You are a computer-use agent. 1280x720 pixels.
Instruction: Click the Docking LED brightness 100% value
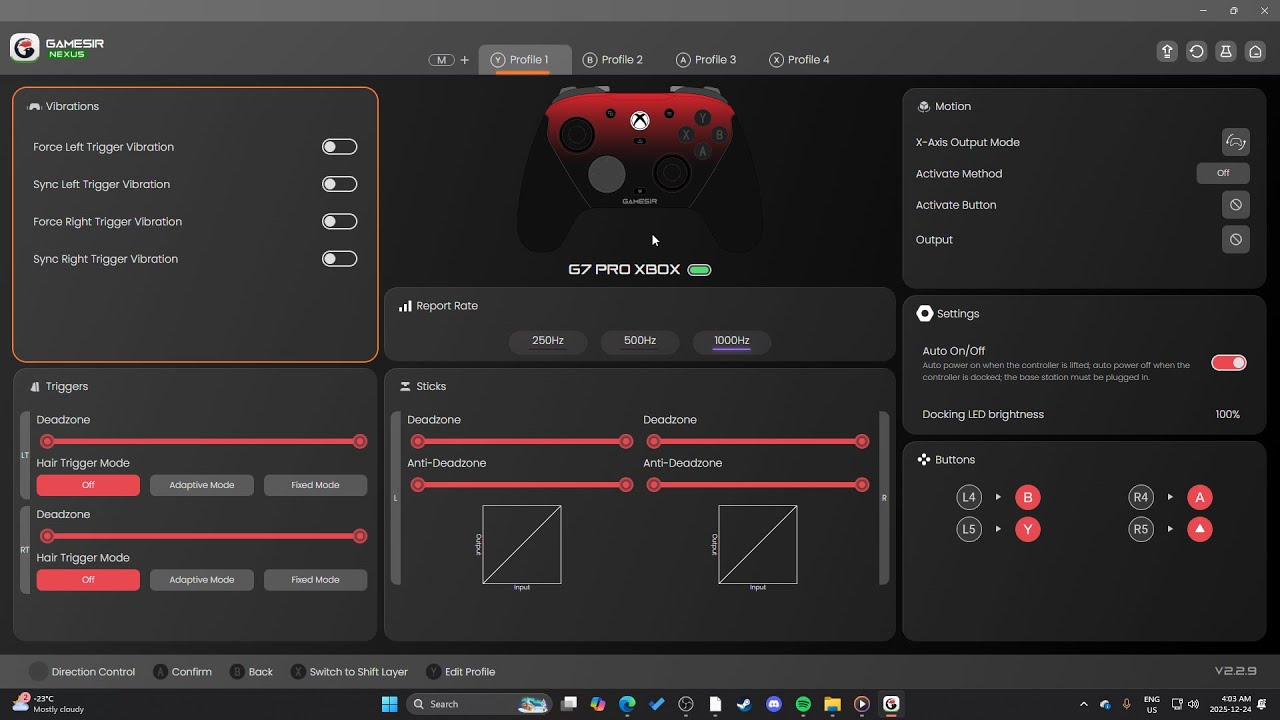pos(1228,414)
